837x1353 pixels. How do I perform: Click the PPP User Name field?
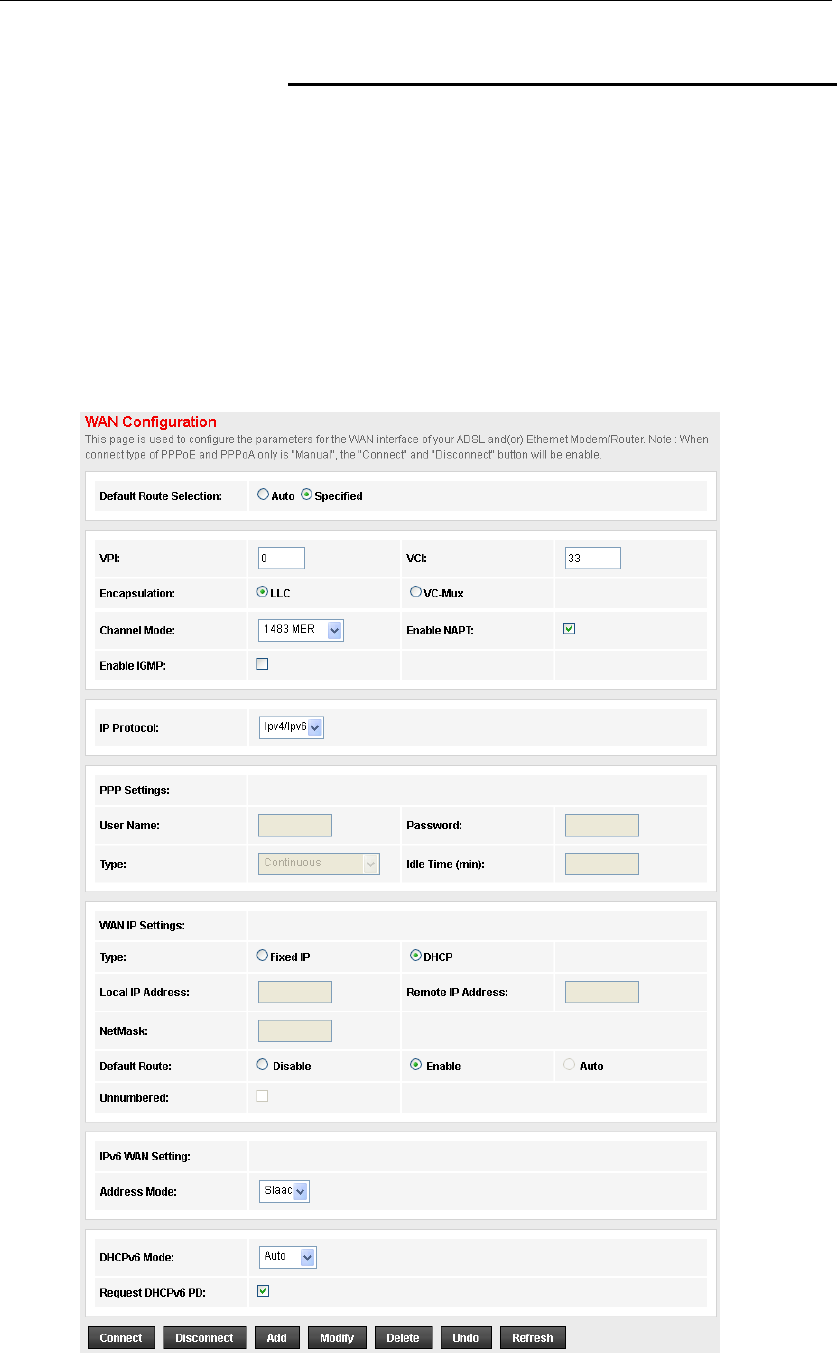[295, 825]
